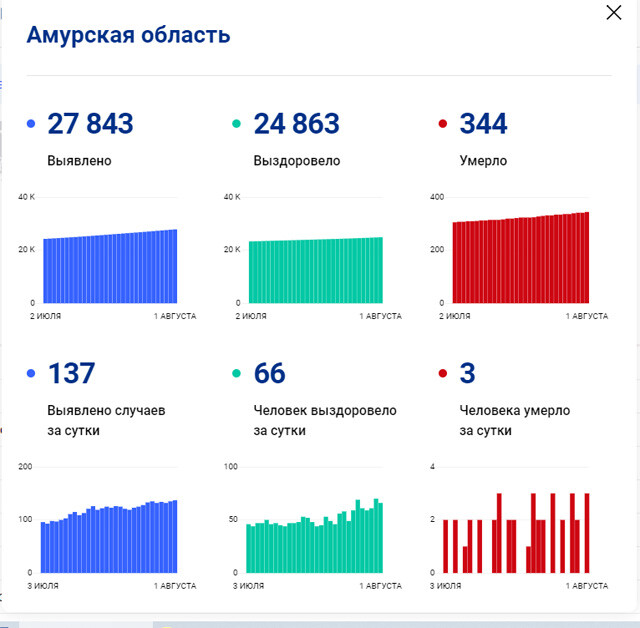Click the Амурская область heading
The width and height of the screenshot is (640, 628).
[x=129, y=35]
